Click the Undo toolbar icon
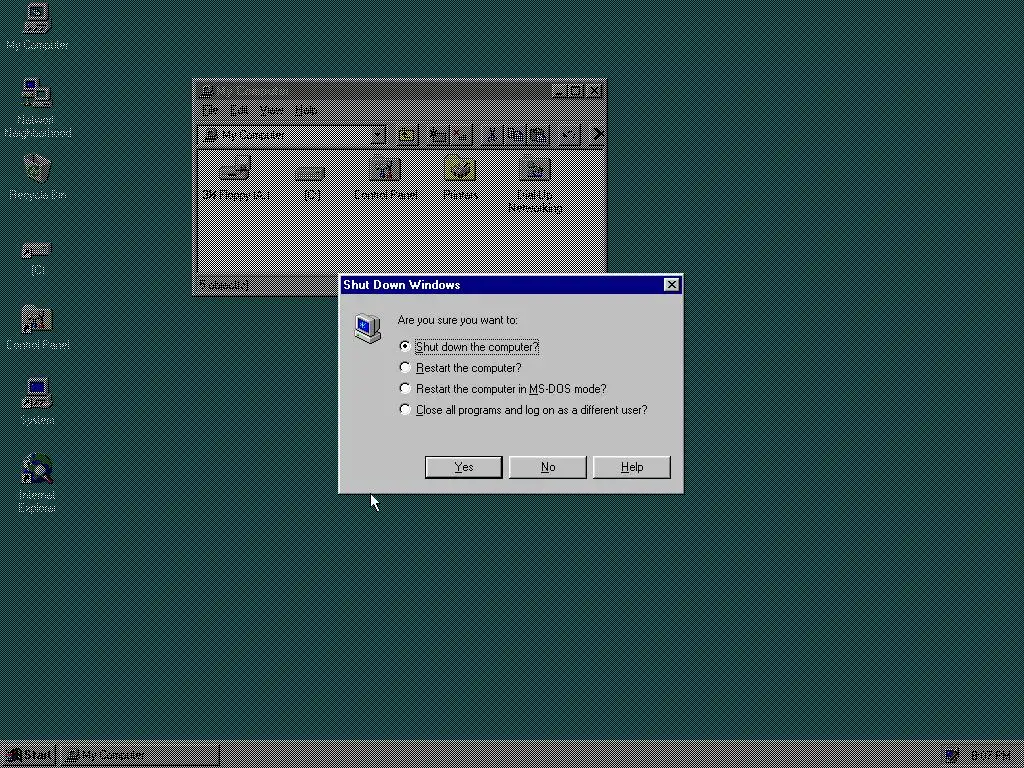Image resolution: width=1024 pixels, height=768 pixels. (x=568, y=135)
